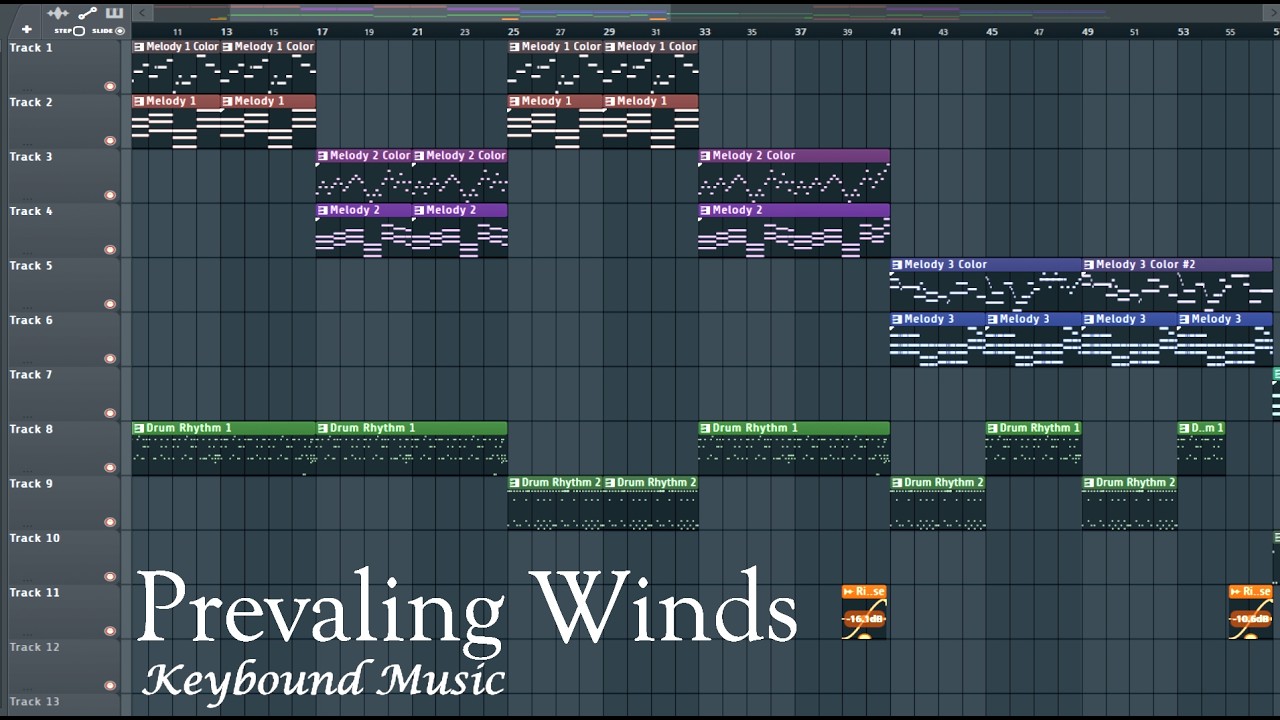Select the Melody 1 clip title at bar 13
Image resolution: width=1280 pixels, height=720 pixels.
260,101
